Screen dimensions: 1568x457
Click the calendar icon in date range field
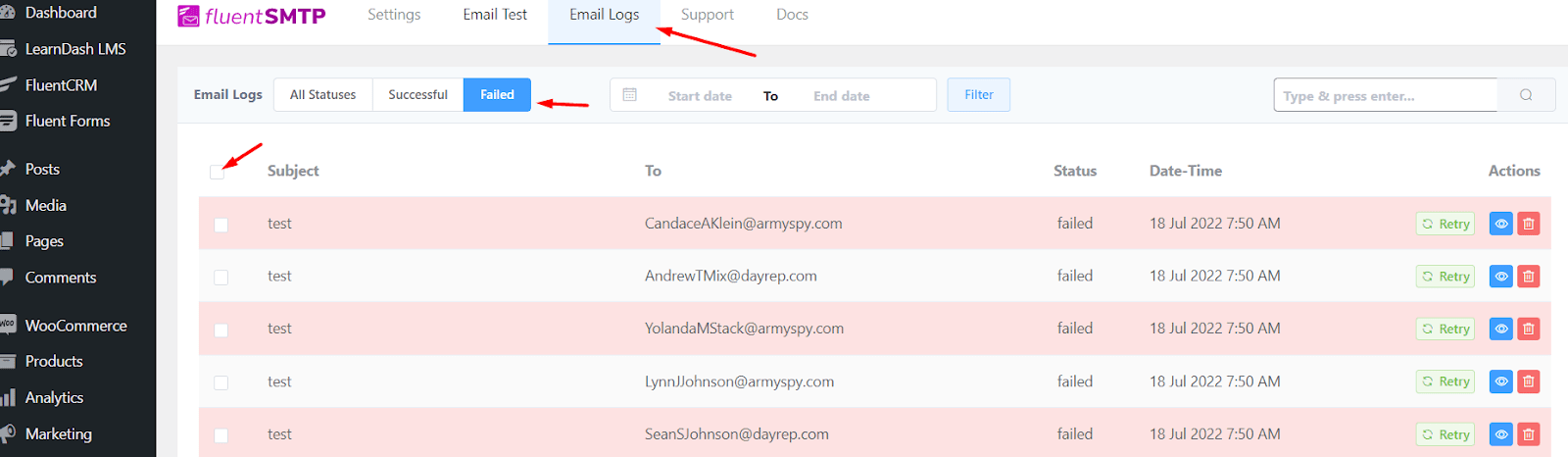coord(630,95)
